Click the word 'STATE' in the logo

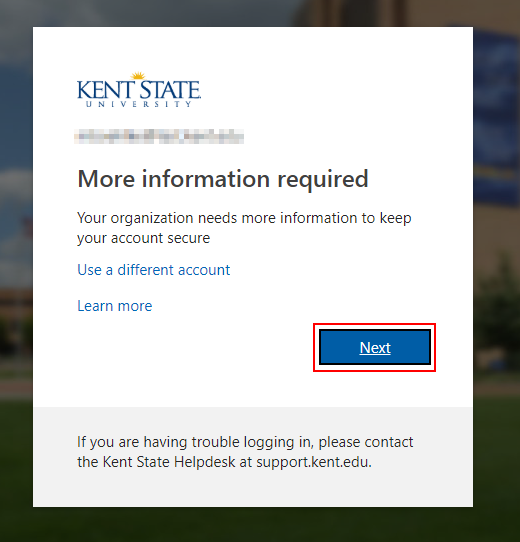(170, 90)
